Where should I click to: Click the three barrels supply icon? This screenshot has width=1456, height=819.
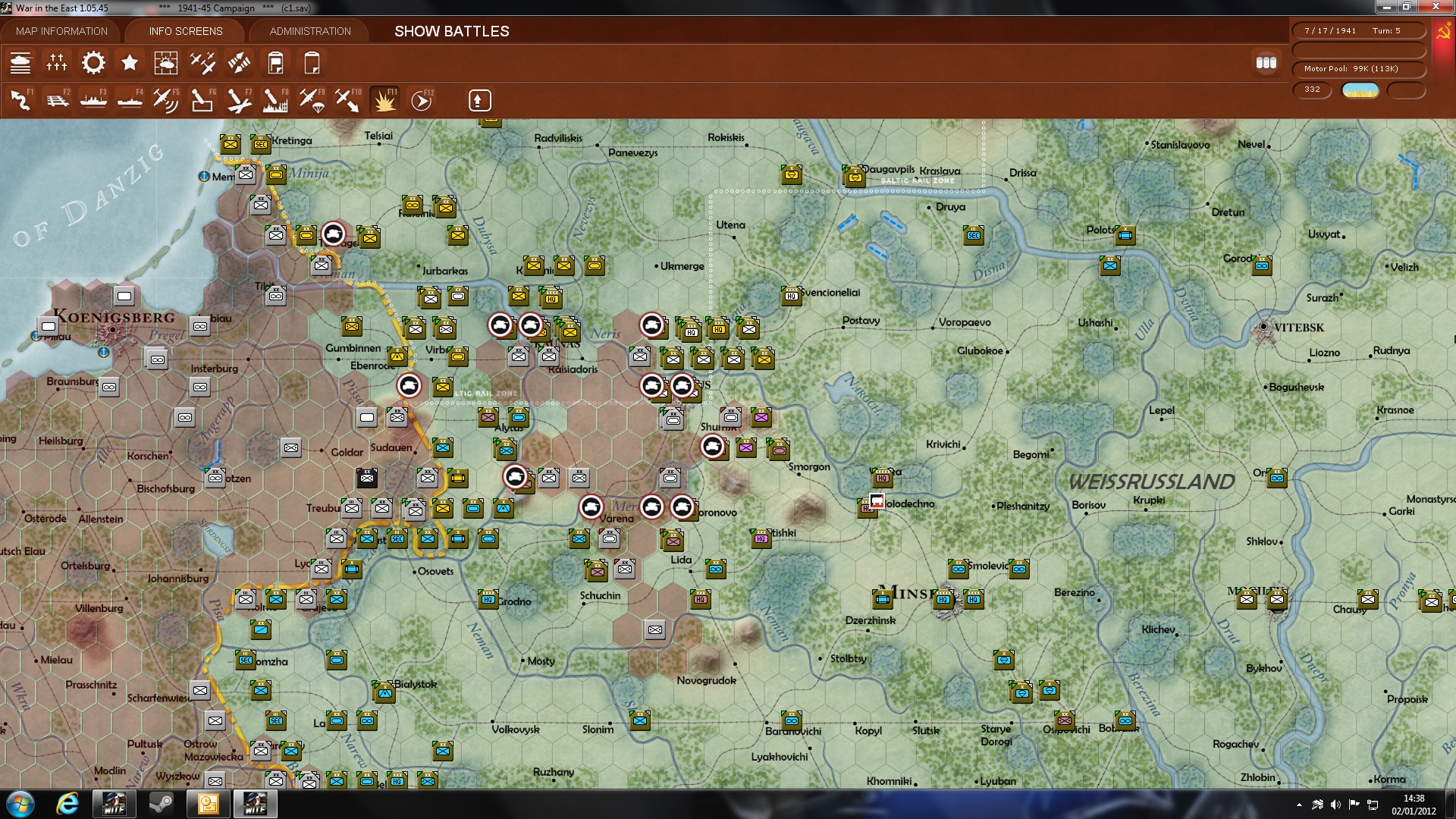pos(1266,63)
